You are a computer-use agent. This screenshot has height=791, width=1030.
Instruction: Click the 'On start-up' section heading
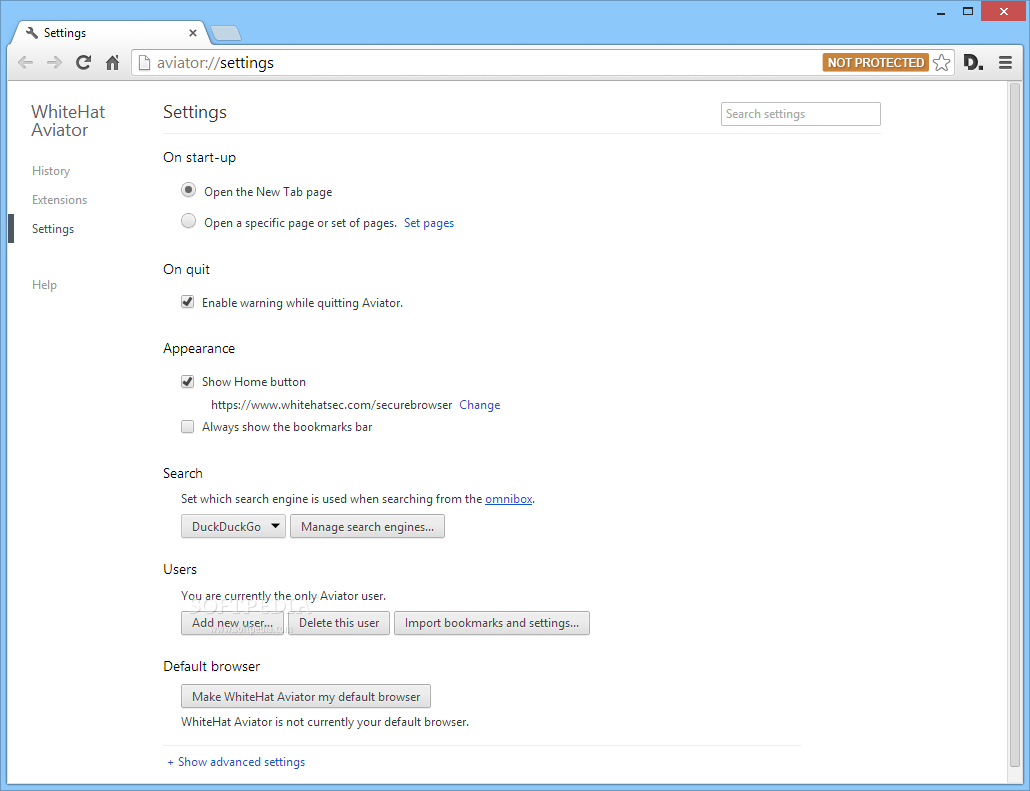(x=200, y=158)
